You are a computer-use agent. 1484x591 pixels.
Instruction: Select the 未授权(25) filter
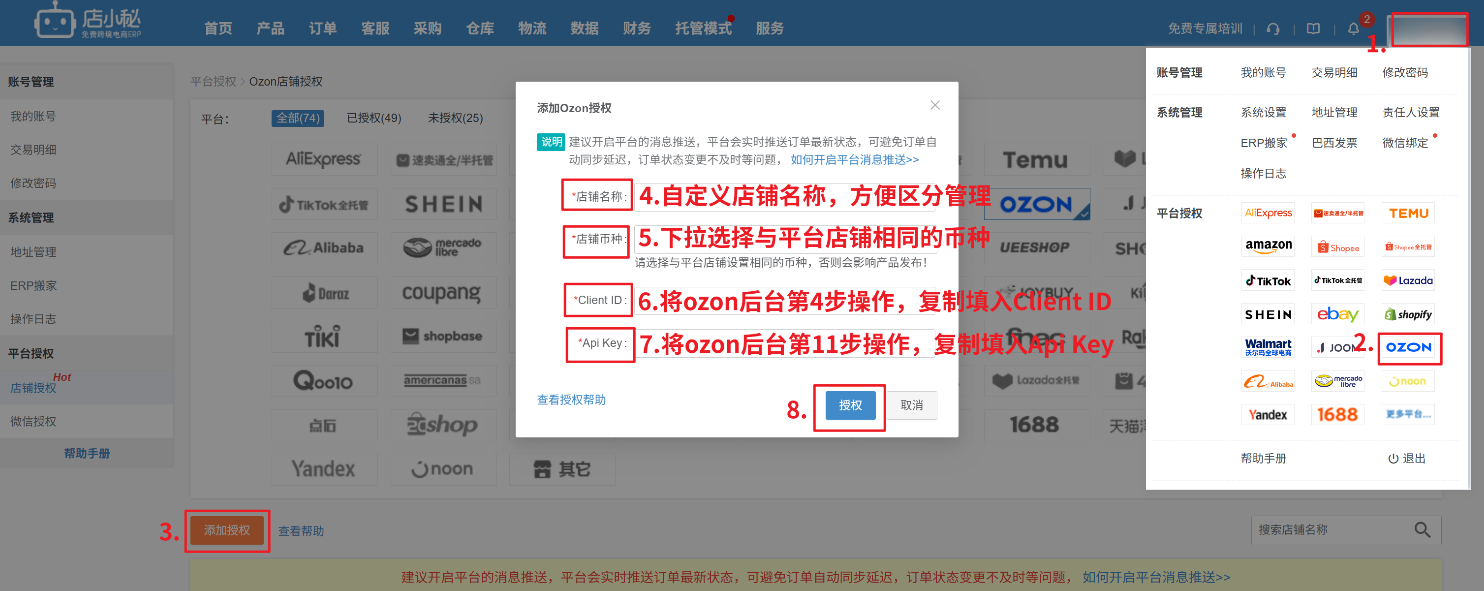pyautogui.click(x=455, y=118)
